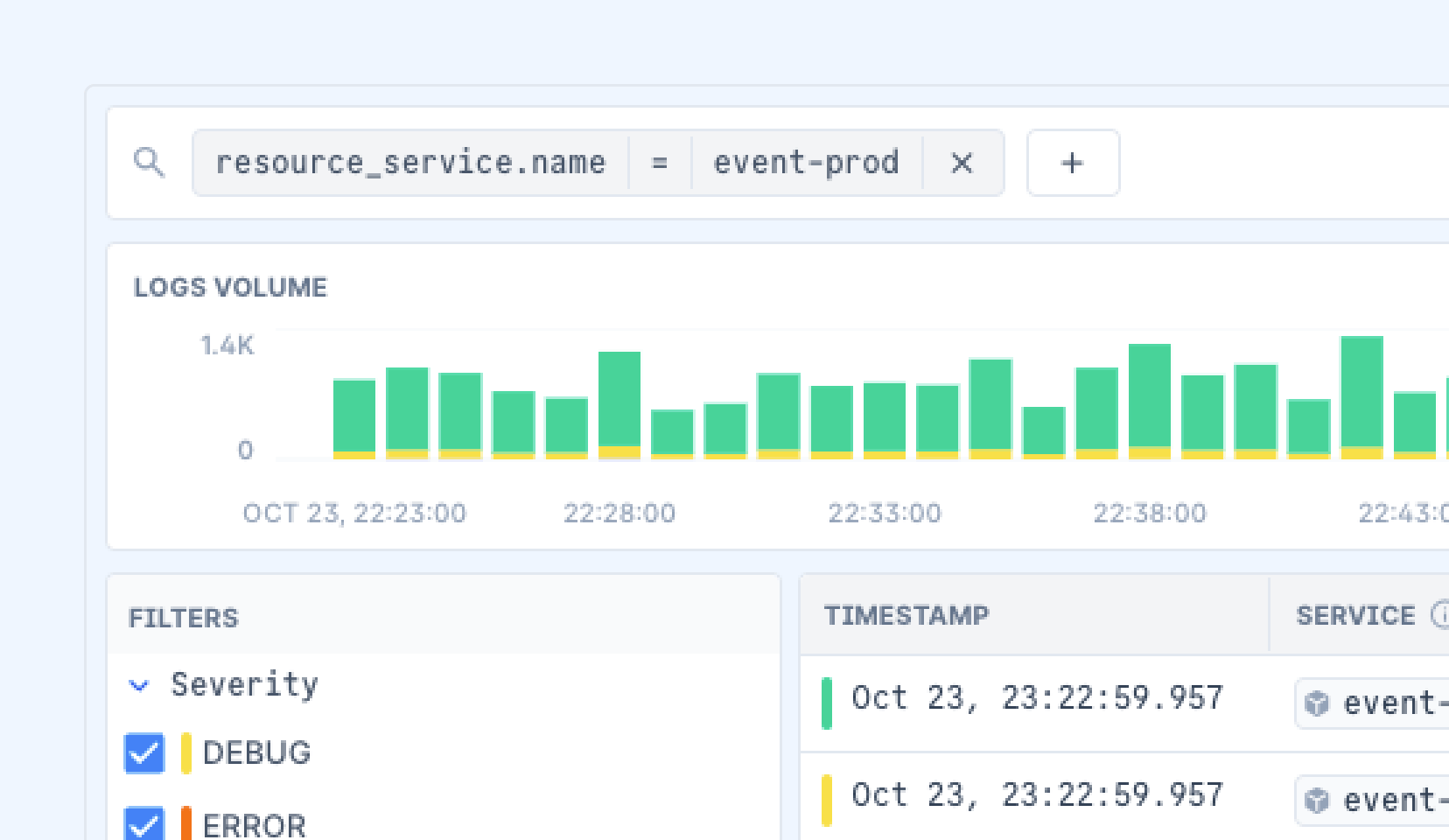Click the SERVICE column header
Screen dimensions: 1449x840
tap(1355, 615)
